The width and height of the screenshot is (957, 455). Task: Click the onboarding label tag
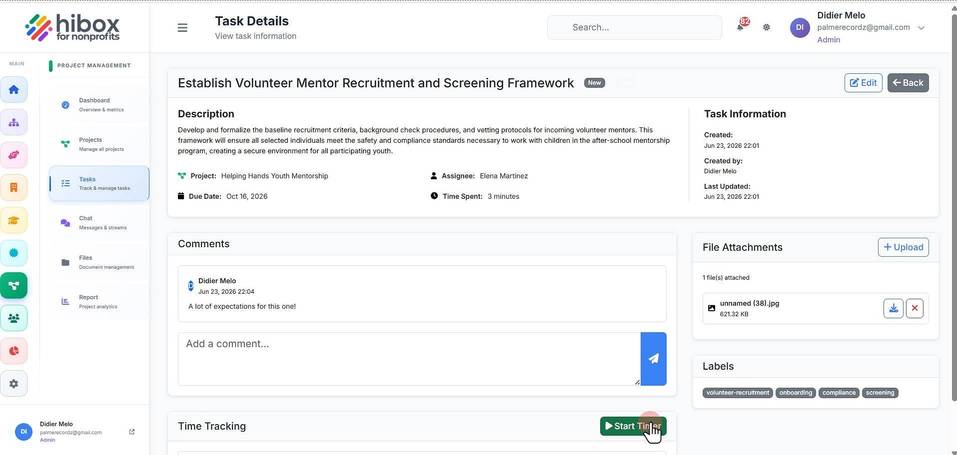click(796, 393)
